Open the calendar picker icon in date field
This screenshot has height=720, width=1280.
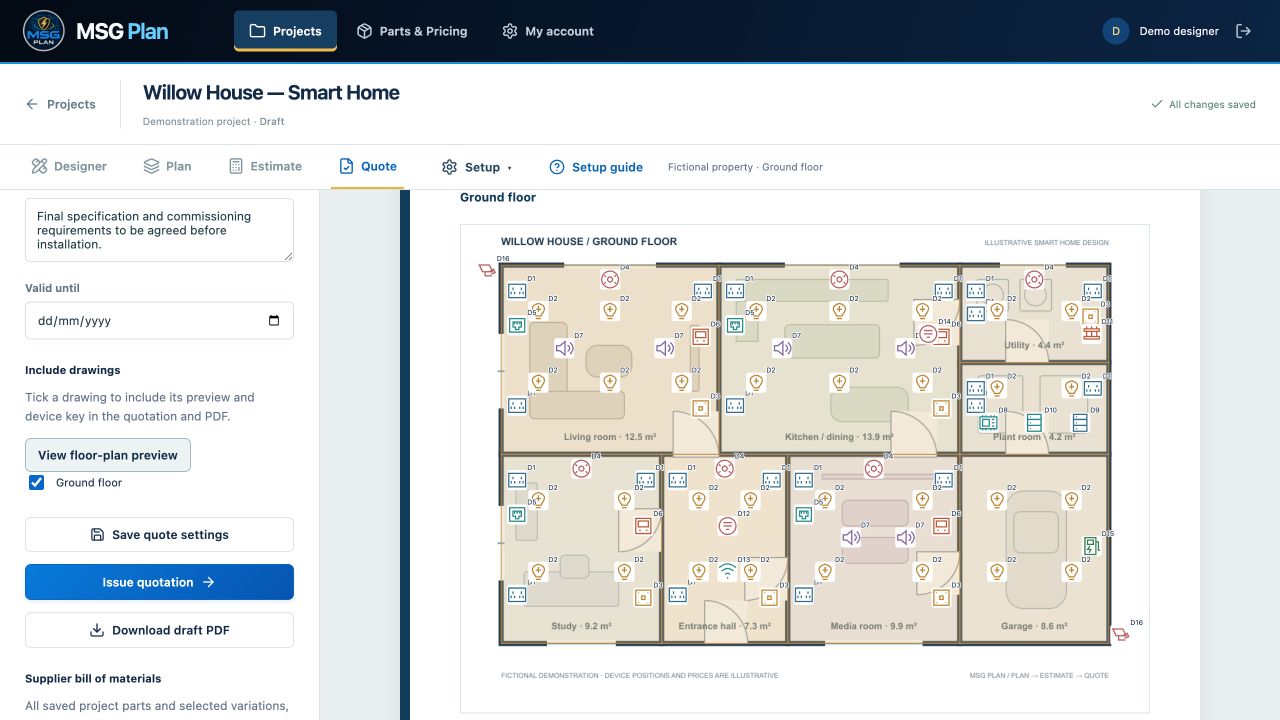(275, 321)
